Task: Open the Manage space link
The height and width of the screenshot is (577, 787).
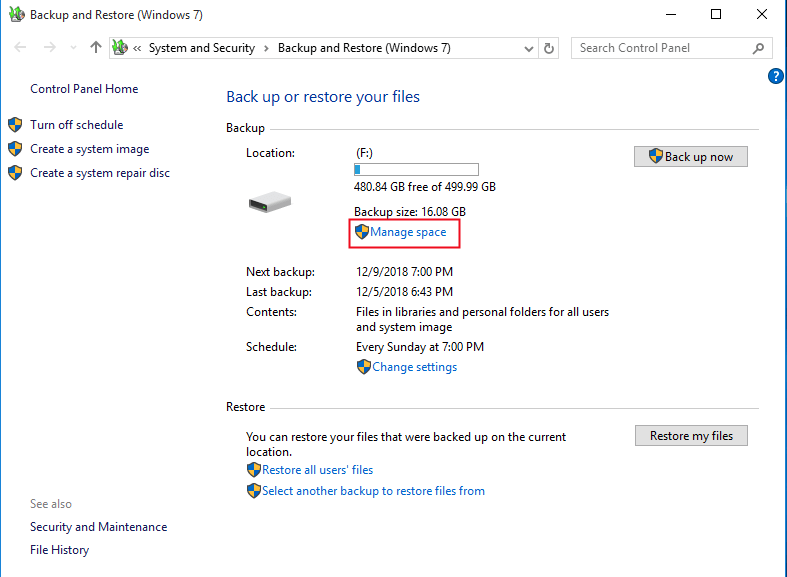Action: pyautogui.click(x=407, y=232)
